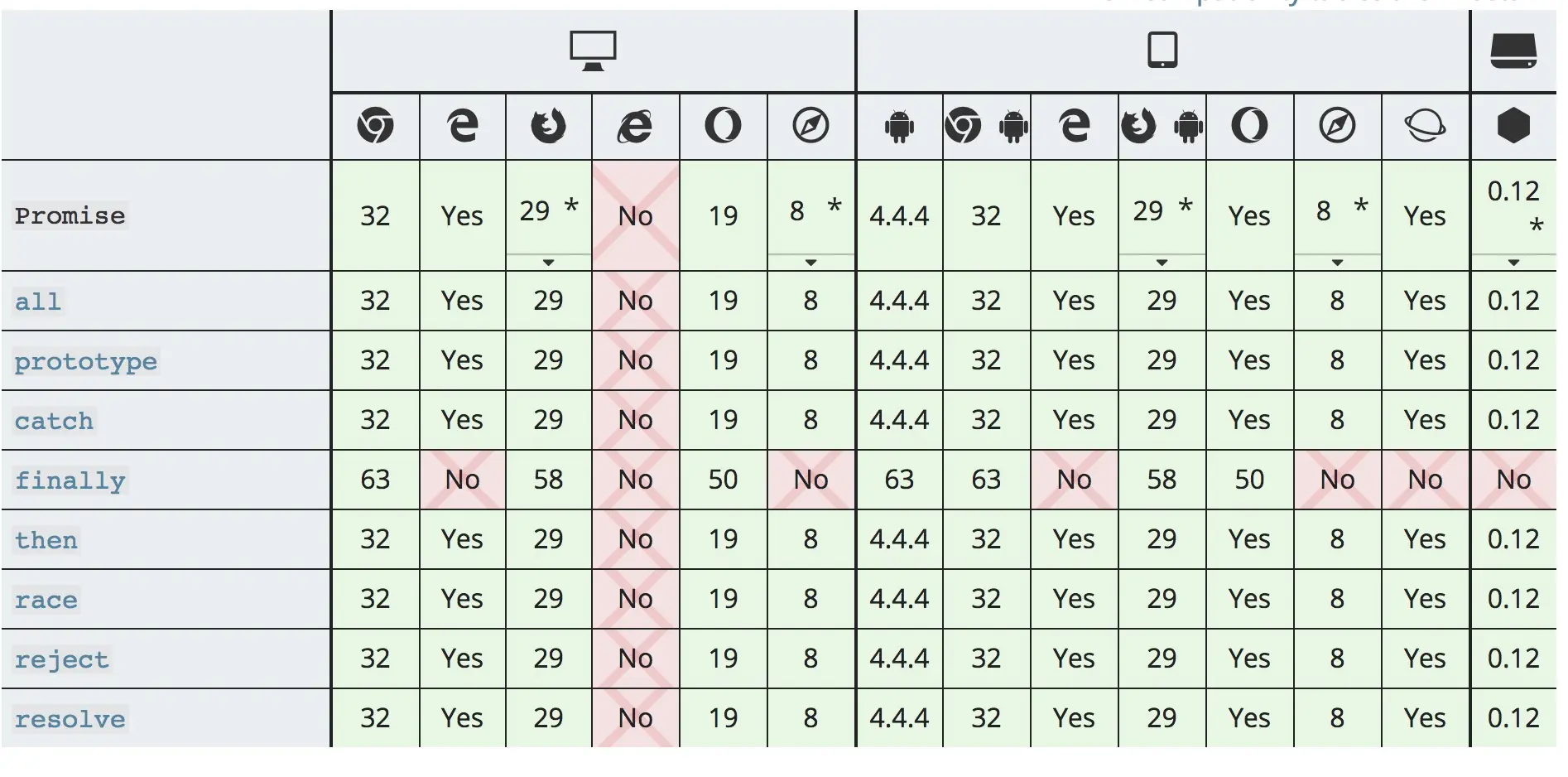This screenshot has width=1568, height=777.
Task: Click the desktop Safari compass icon
Action: (810, 126)
